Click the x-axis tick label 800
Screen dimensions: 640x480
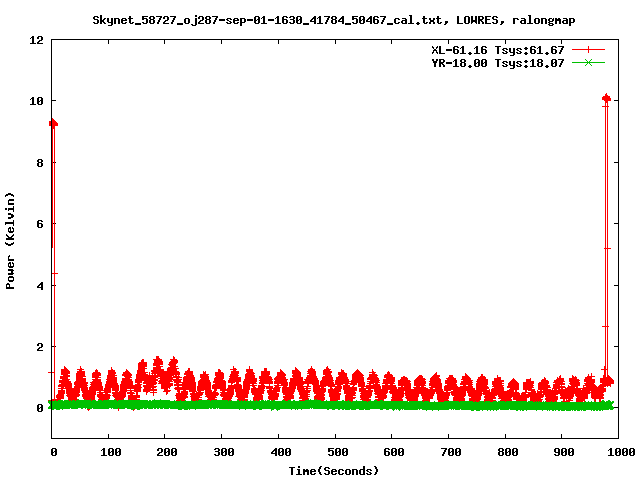[507, 452]
